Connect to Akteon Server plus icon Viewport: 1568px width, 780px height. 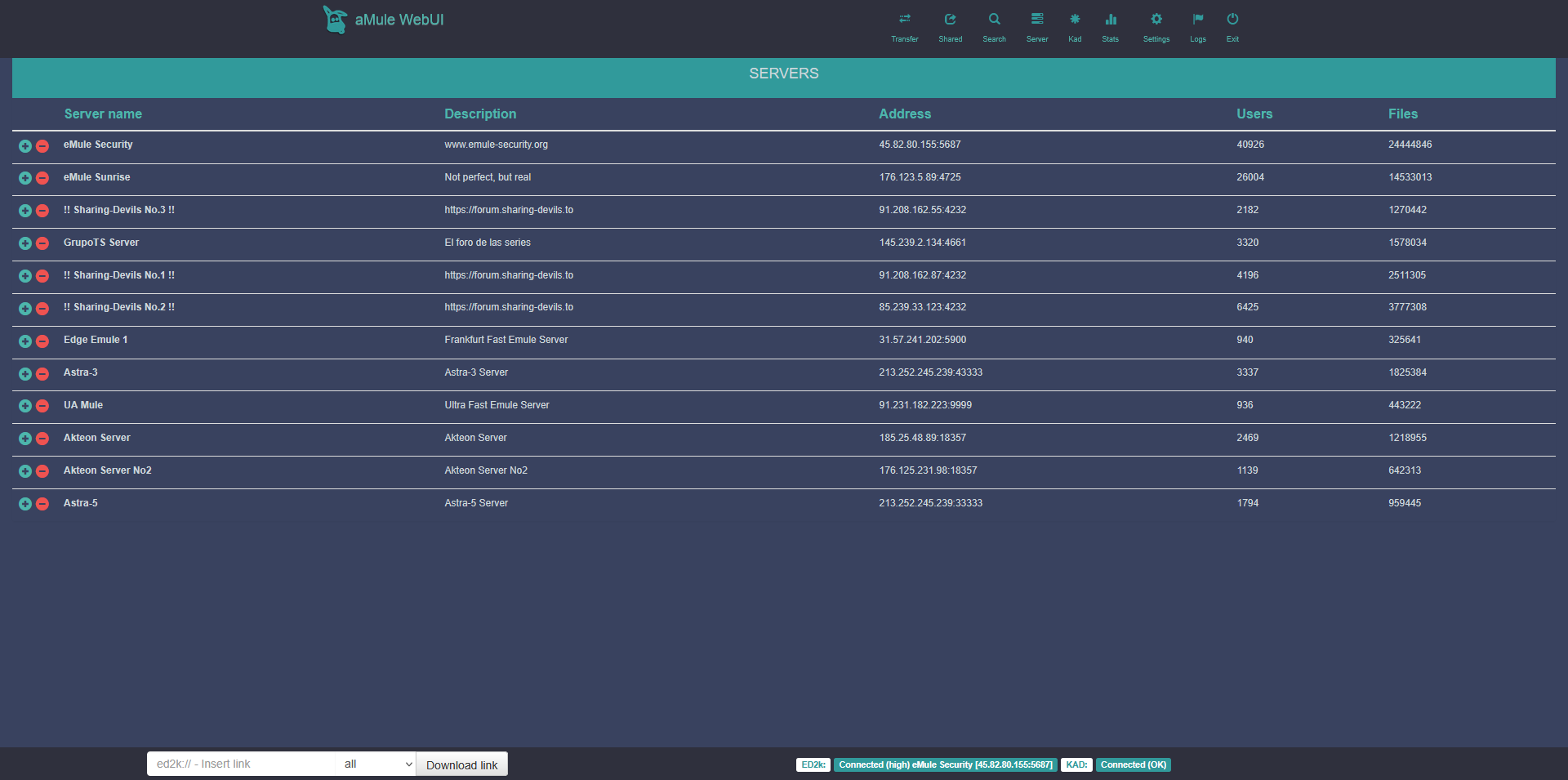coord(25,439)
